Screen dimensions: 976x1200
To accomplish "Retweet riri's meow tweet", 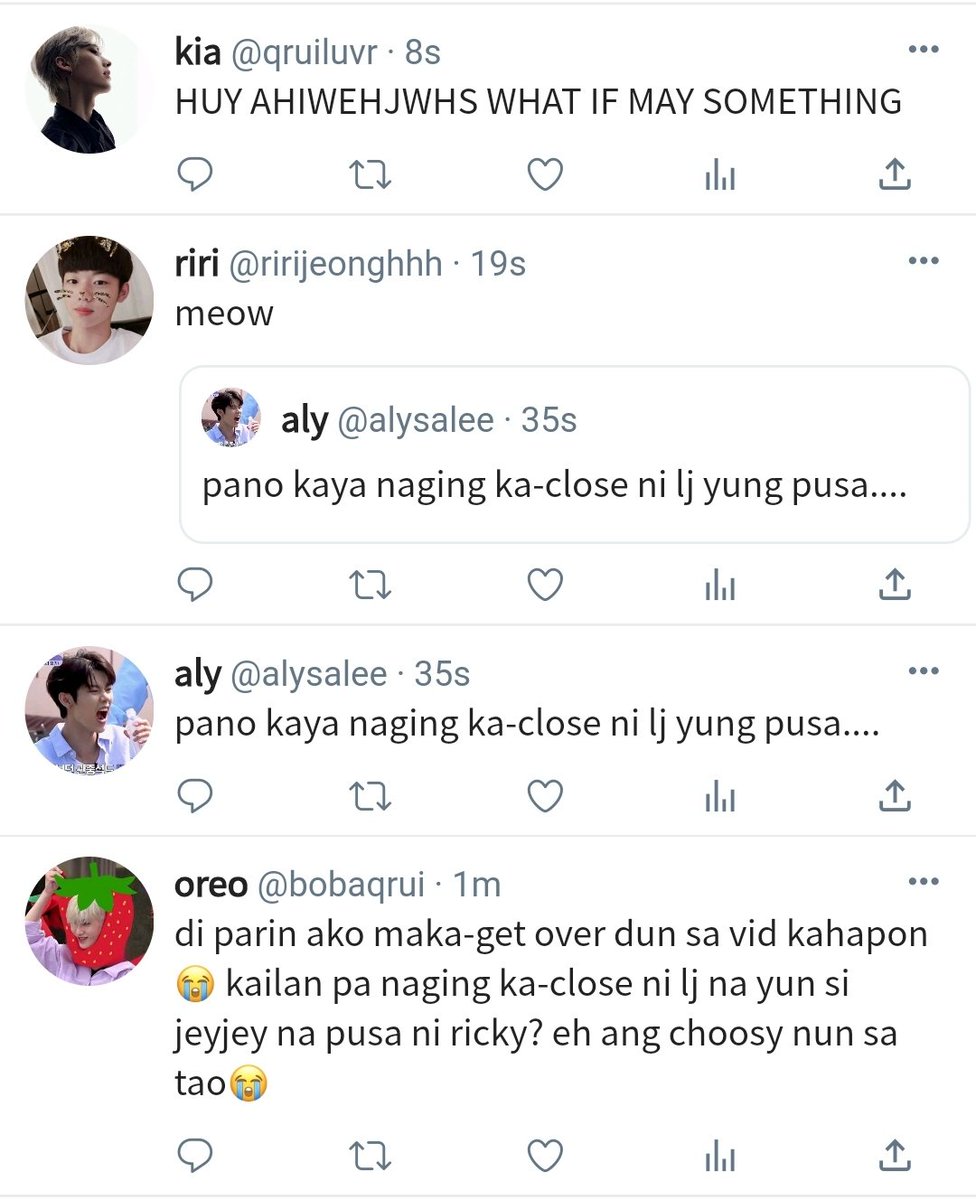I will [x=370, y=585].
